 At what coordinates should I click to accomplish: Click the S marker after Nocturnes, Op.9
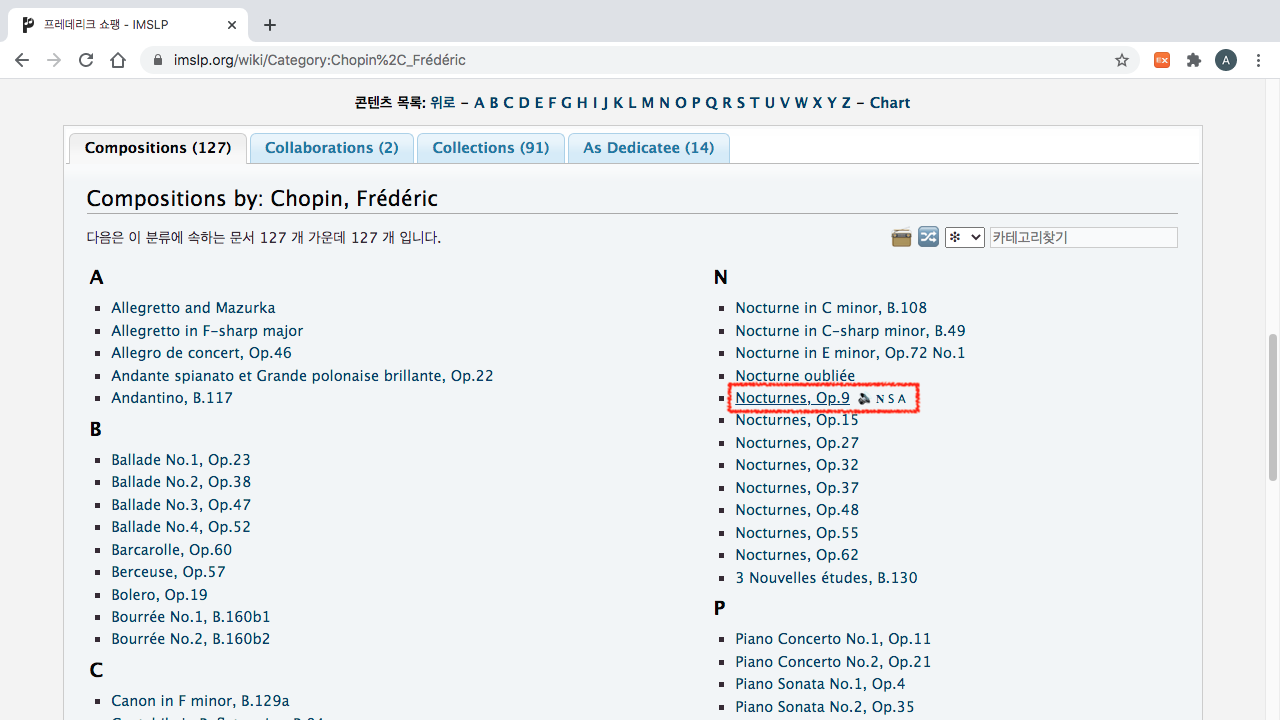pyautogui.click(x=891, y=399)
